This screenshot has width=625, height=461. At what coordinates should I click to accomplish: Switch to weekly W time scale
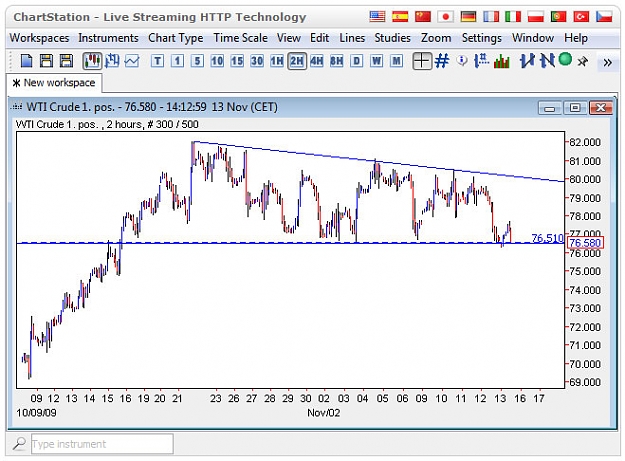(x=376, y=61)
